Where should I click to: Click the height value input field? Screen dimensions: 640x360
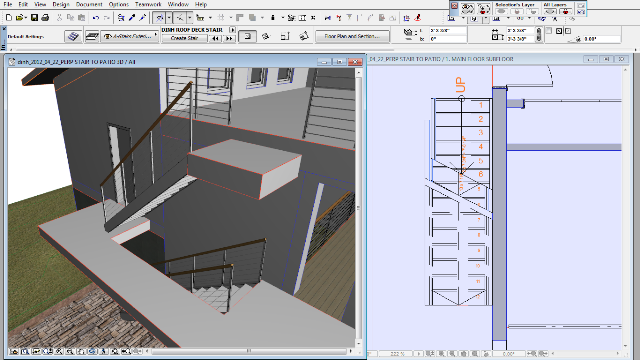(x=447, y=31)
